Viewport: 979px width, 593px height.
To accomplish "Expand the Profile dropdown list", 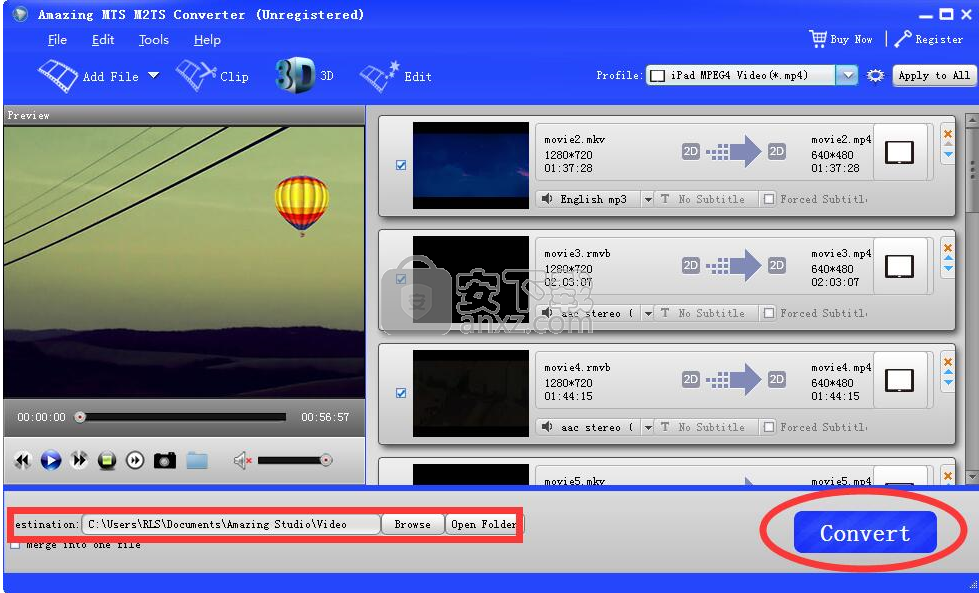I will (x=847, y=74).
